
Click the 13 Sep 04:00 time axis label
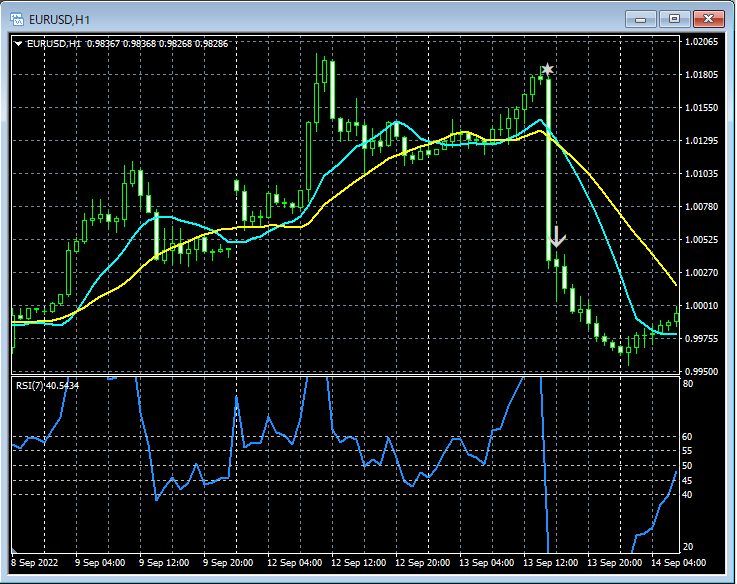pos(486,563)
